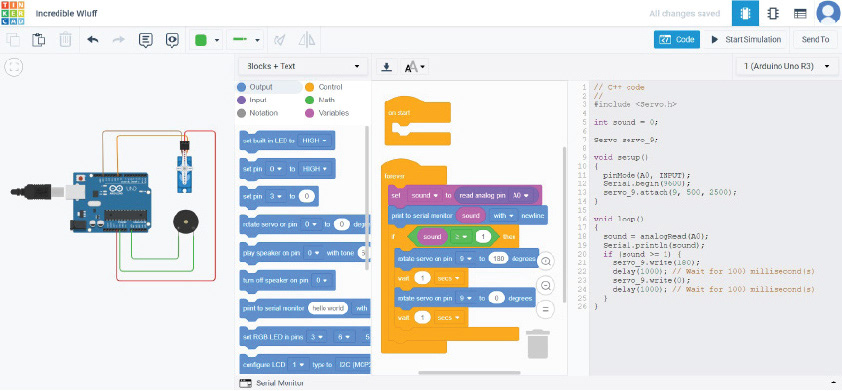Click the workspace horizontal scrollbar
Viewport: 842px width, 391px height.
469,372
